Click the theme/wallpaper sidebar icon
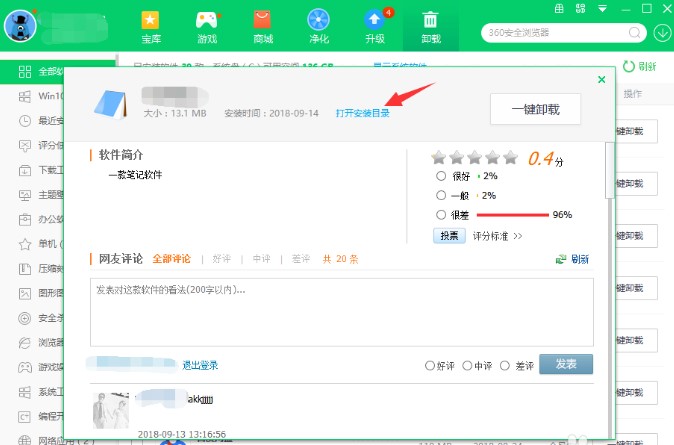Image resolution: width=674 pixels, height=445 pixels. click(x=25, y=195)
